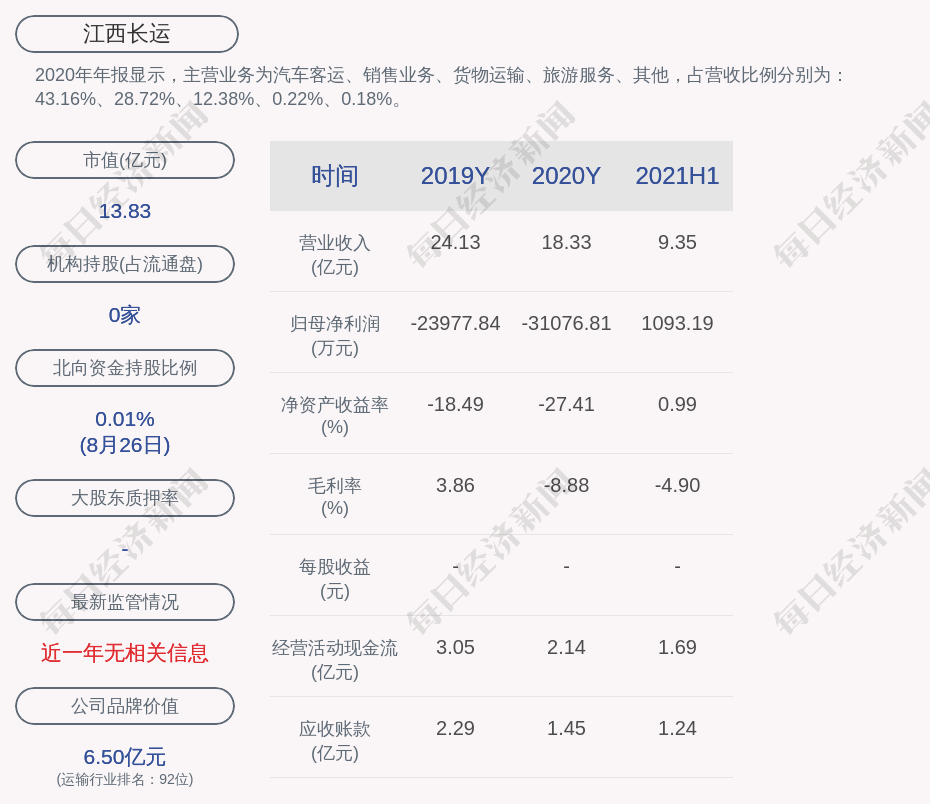The height and width of the screenshot is (804, 930).
Task: Click the (8月26日) date text
Action: point(125,445)
